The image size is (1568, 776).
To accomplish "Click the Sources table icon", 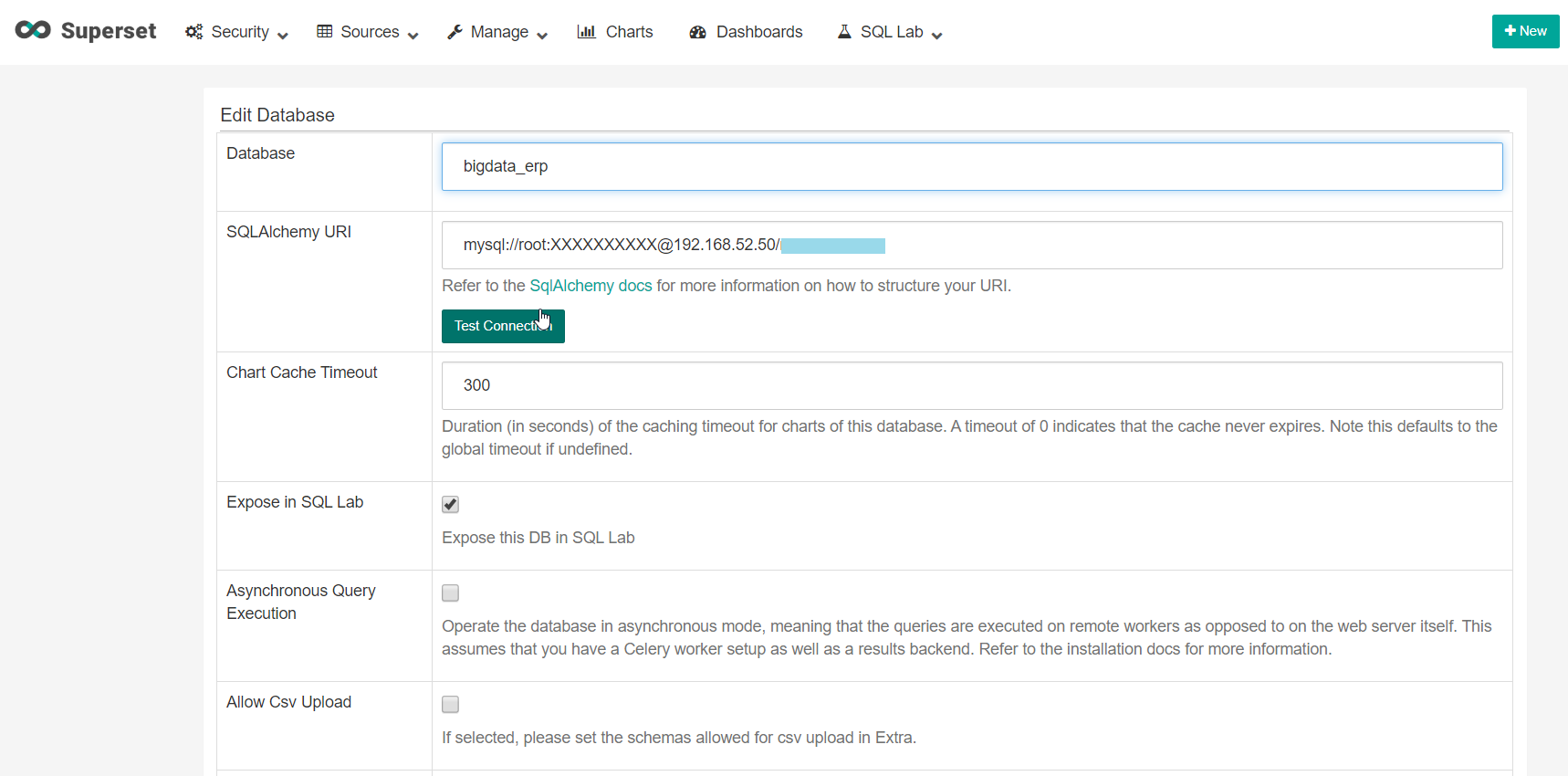I will click(324, 32).
